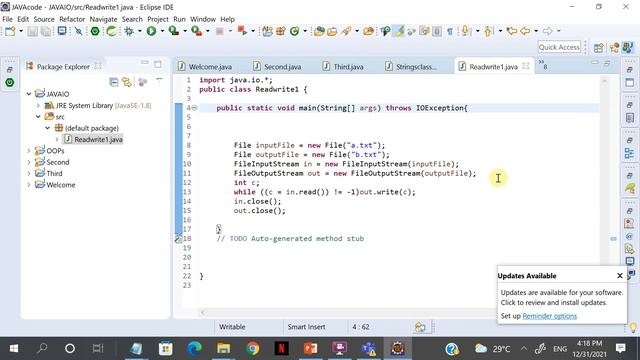This screenshot has width=640, height=360.
Task: Click the Back navigation arrow icon
Action: 525,31
